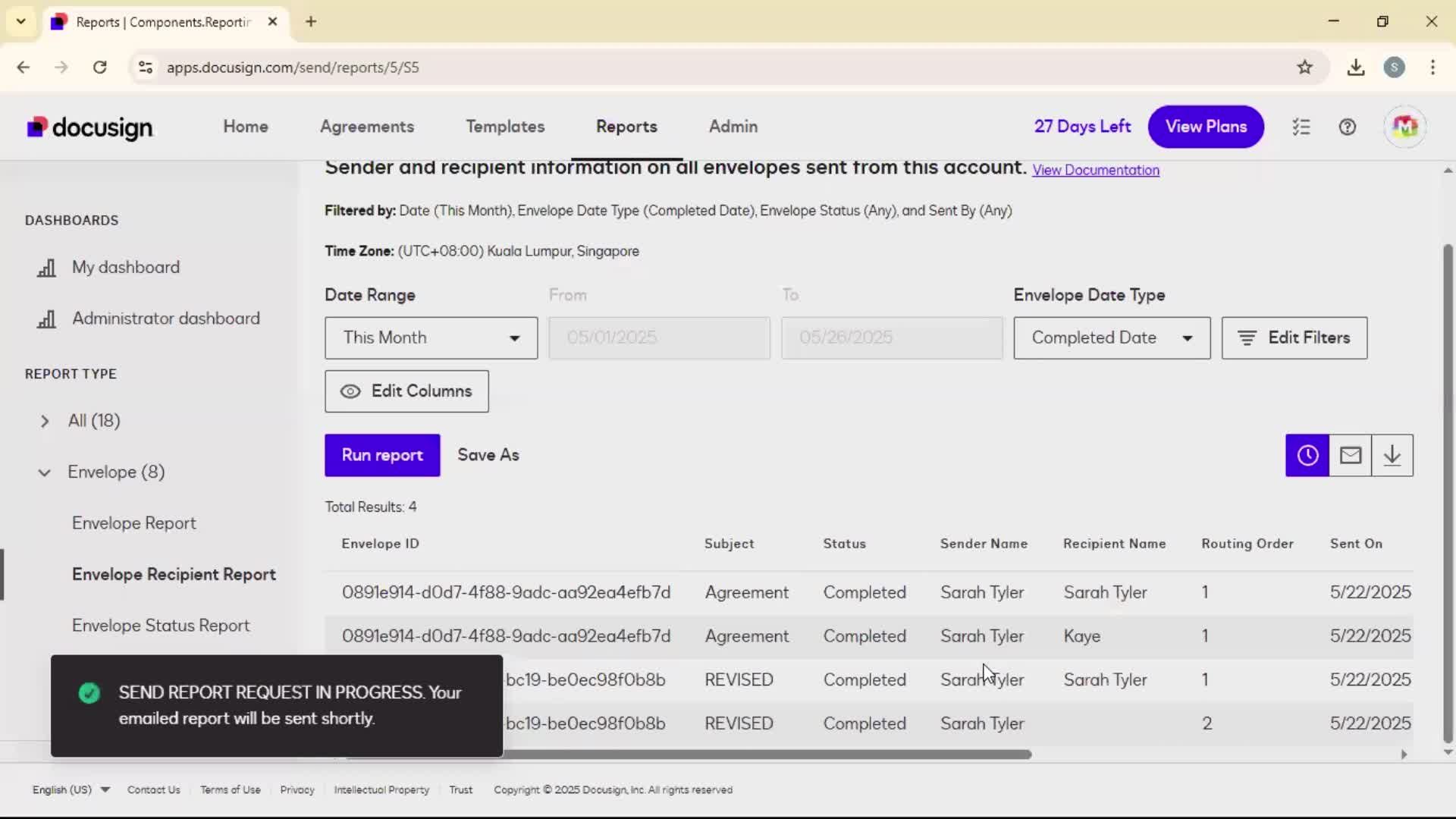Image resolution: width=1456 pixels, height=819 pixels.
Task: Reload the page
Action: click(x=99, y=67)
